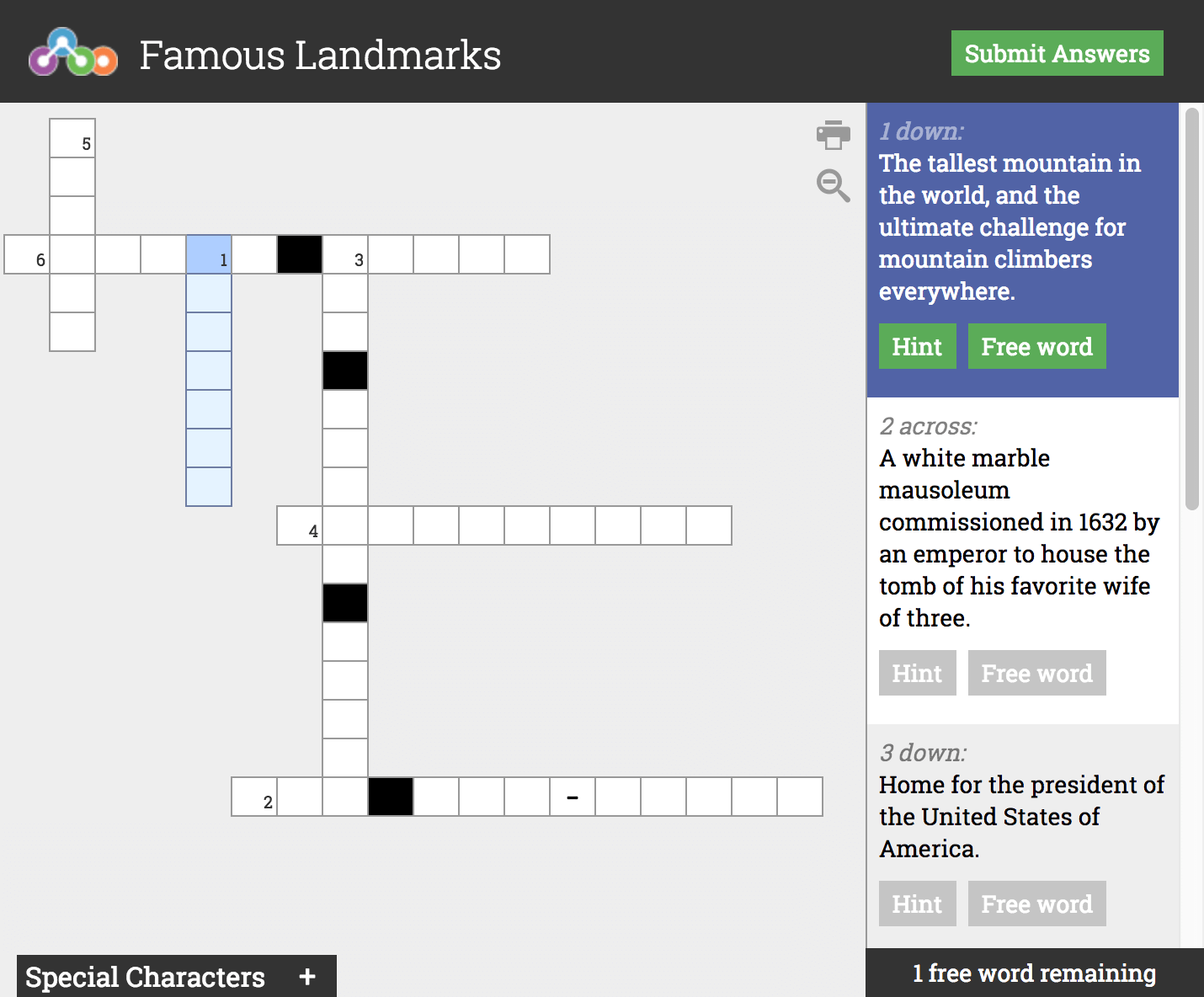Expand Special Characters with the plus icon
Viewport: 1204px width, 997px height.
tap(307, 977)
